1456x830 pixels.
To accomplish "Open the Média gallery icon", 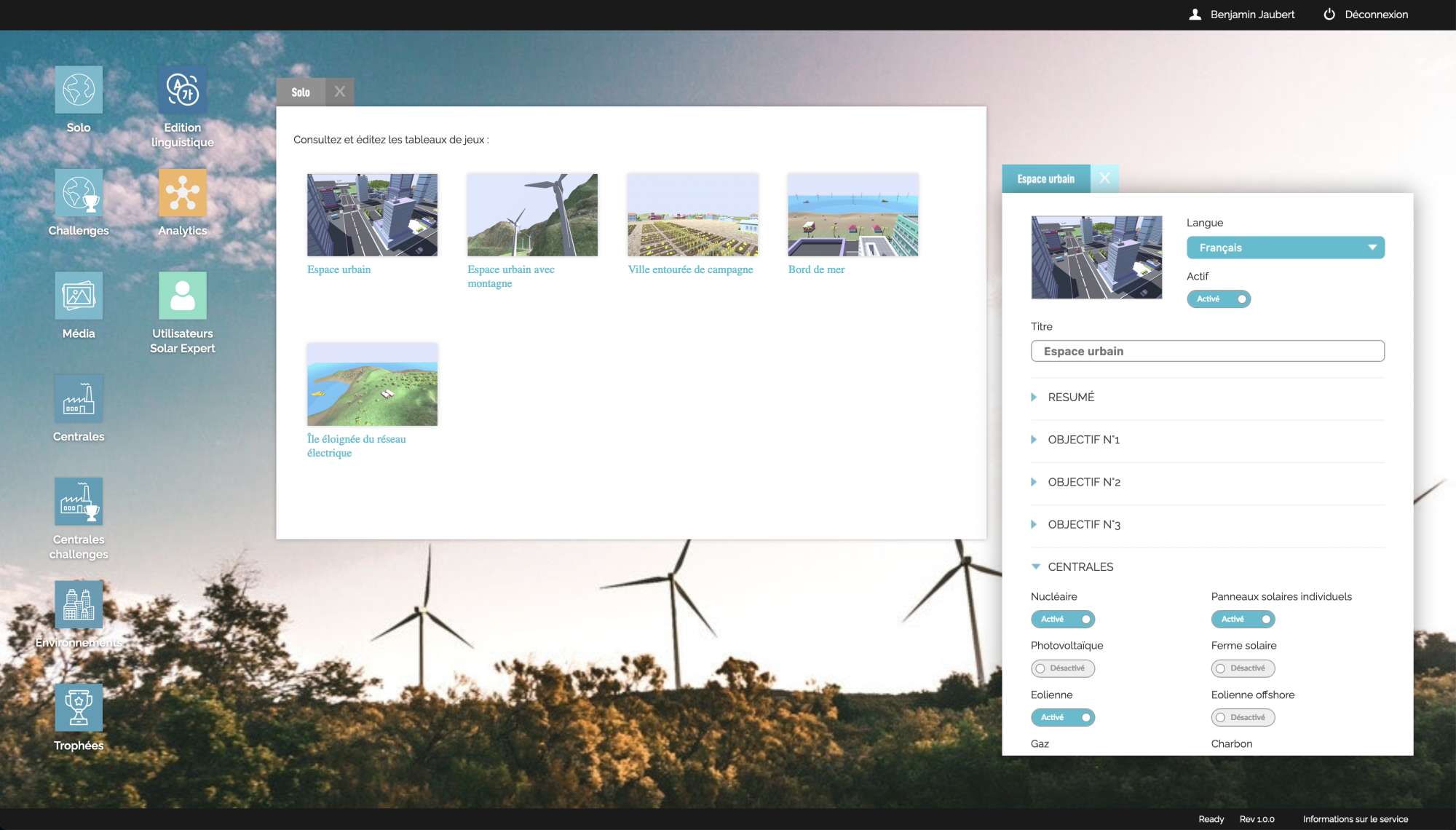I will coord(79,296).
